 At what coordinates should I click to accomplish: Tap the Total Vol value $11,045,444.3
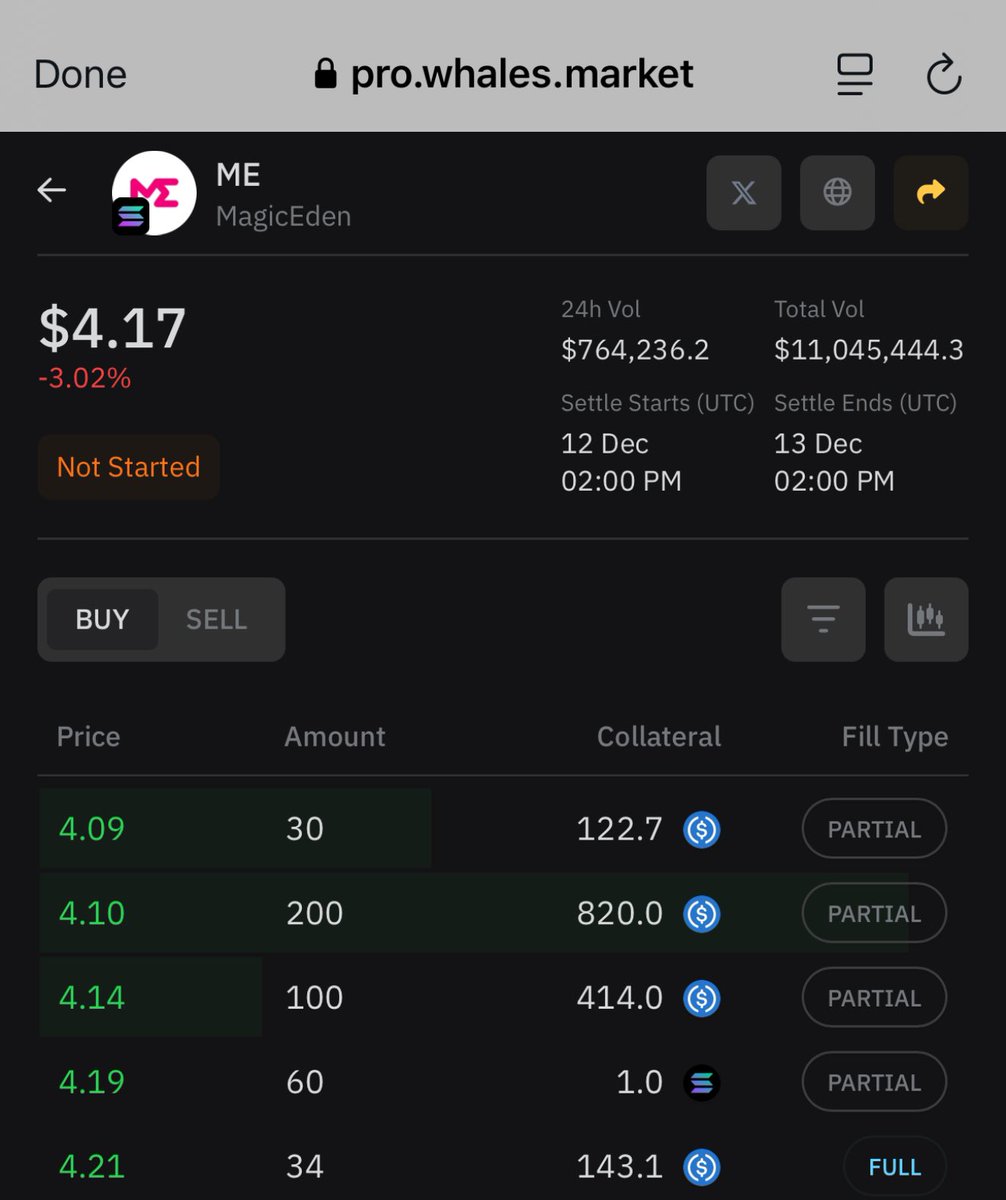pyautogui.click(x=869, y=350)
